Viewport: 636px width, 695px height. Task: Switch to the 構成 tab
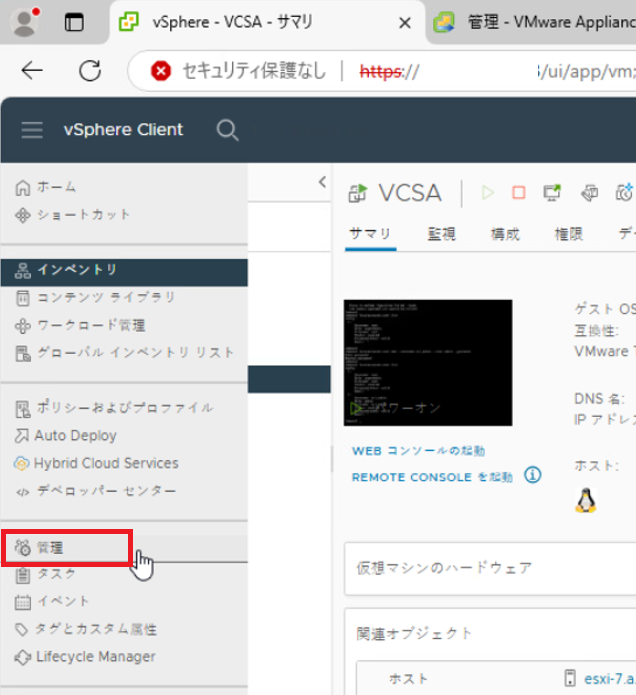[x=505, y=234]
